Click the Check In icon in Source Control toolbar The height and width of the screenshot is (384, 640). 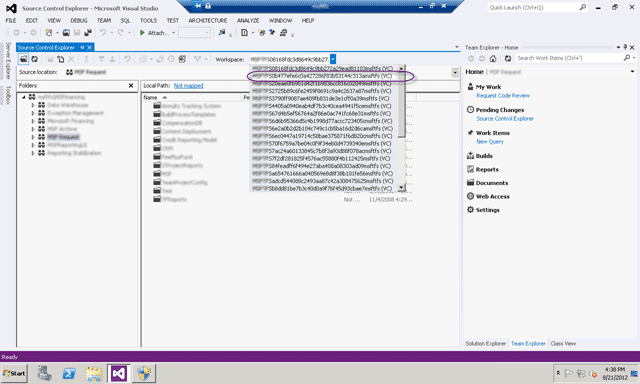tap(112, 60)
